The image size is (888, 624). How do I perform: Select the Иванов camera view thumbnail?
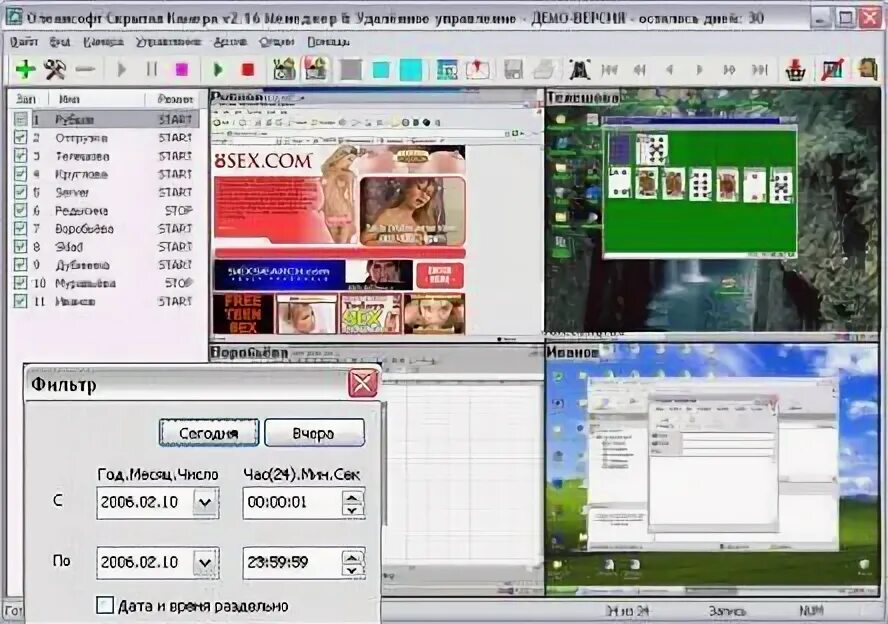(712, 470)
